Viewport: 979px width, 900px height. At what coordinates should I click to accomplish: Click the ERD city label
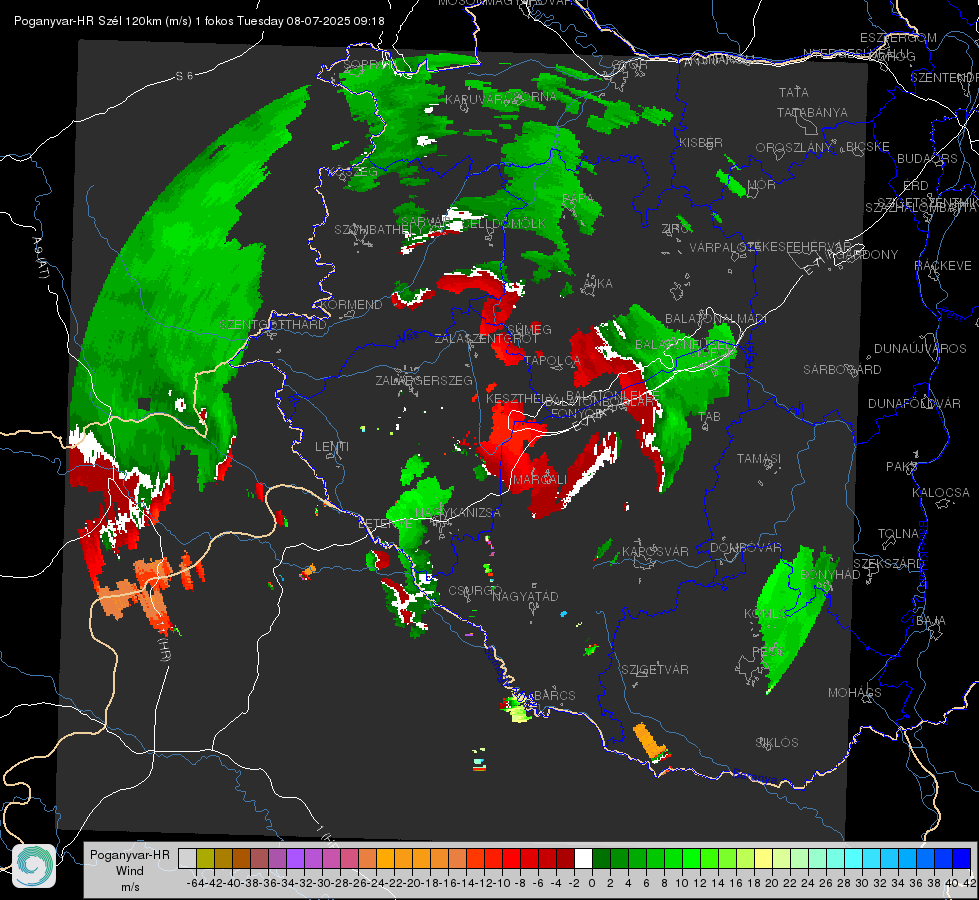coord(915,186)
